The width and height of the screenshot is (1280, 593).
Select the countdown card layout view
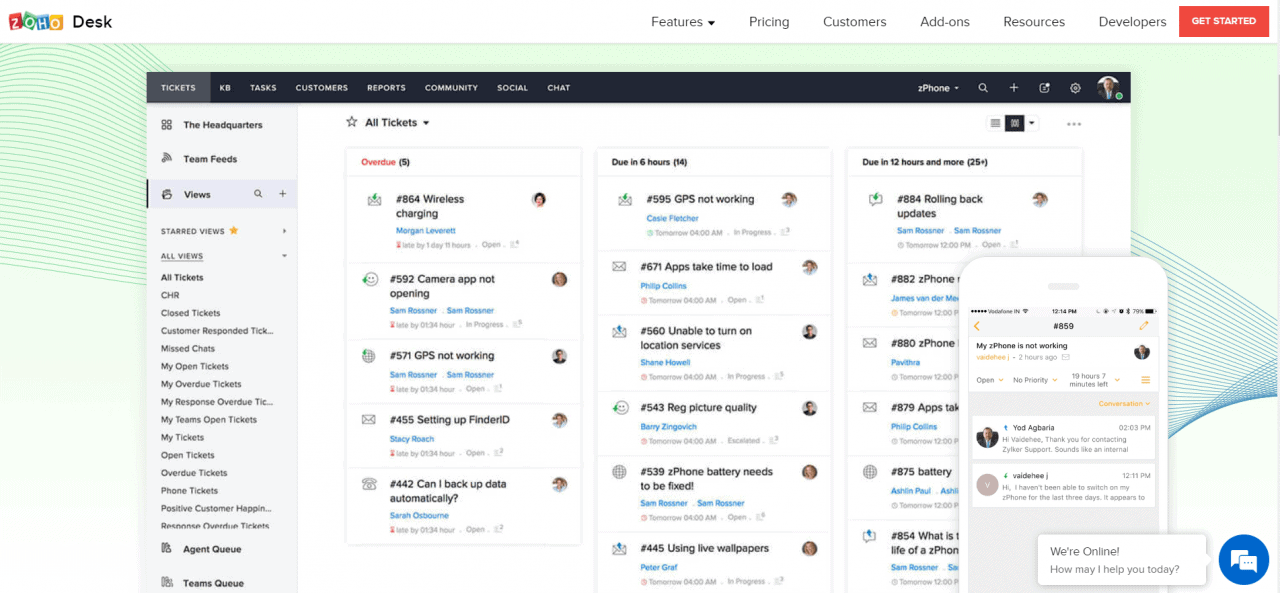[1014, 122]
